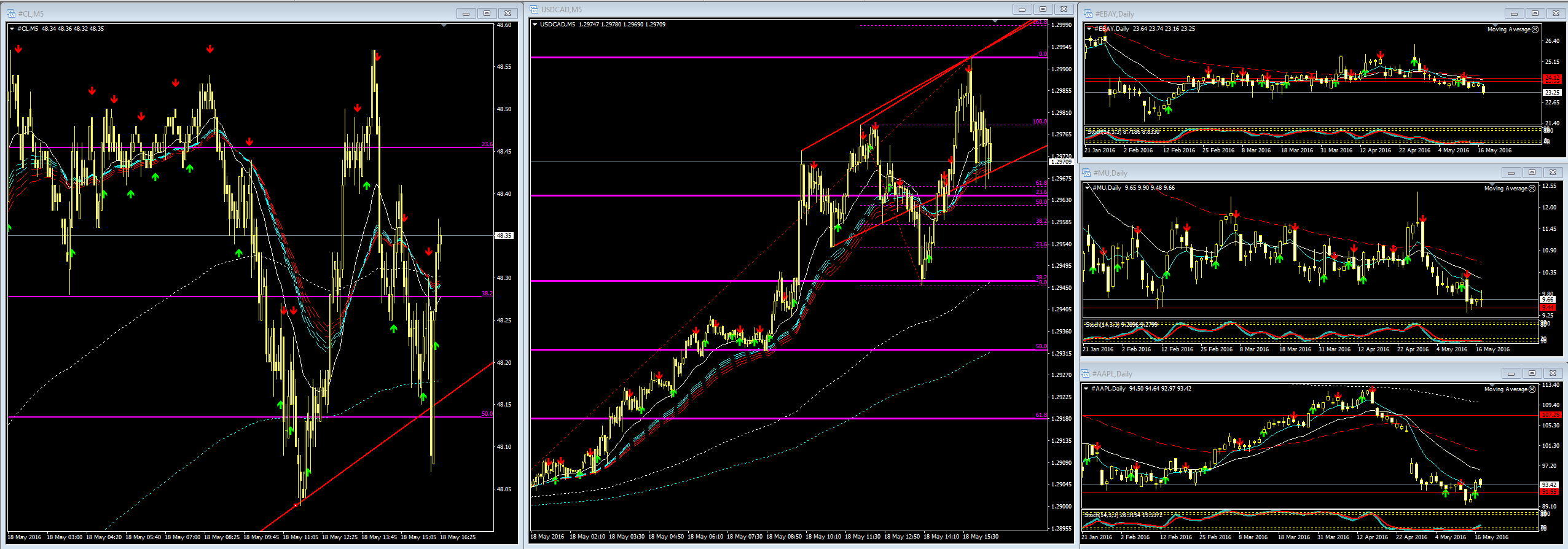Click the 18 May 11:05 time label in CL chart
Image resolution: width=1568 pixels, height=549 pixels.
(300, 537)
